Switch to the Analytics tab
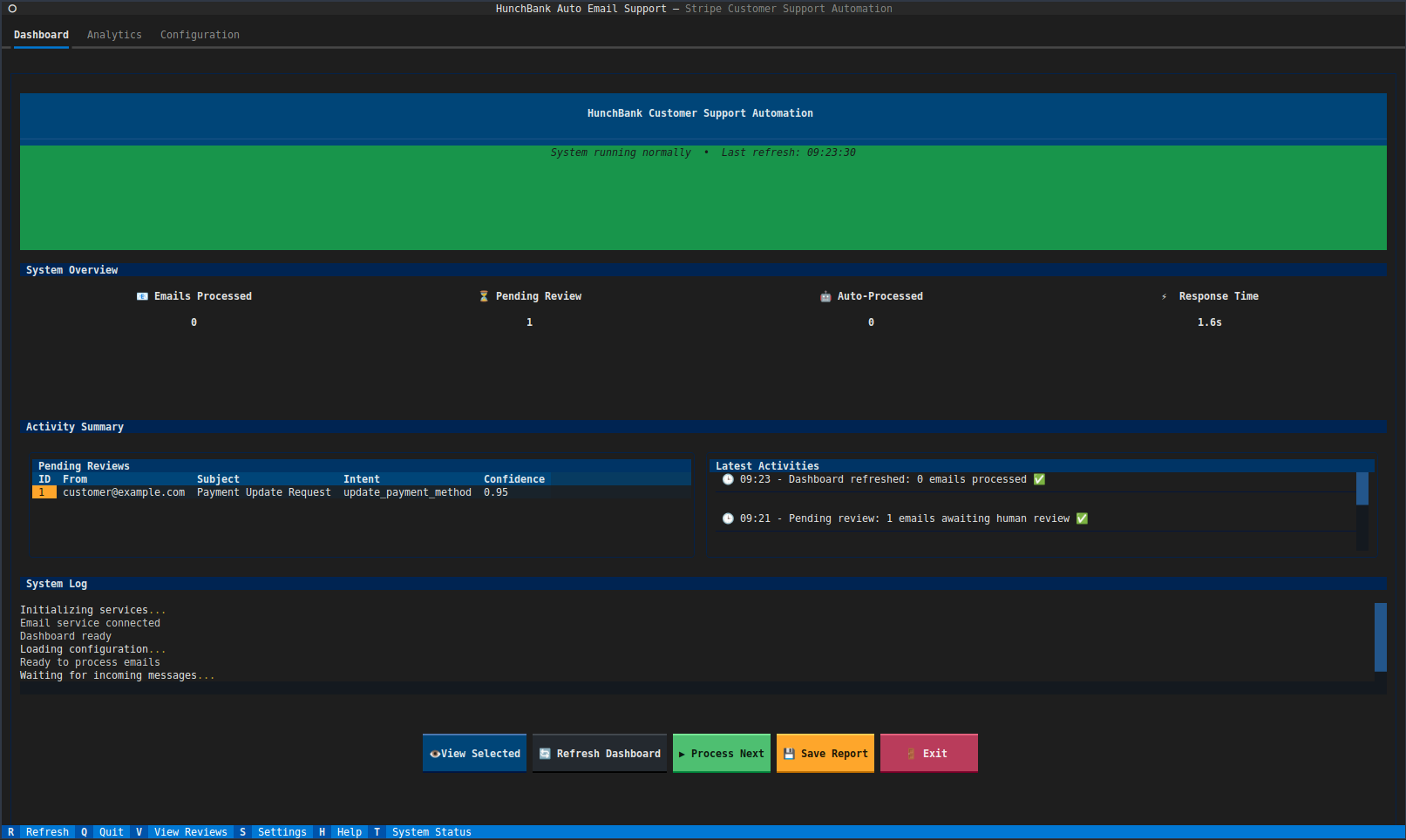 (x=114, y=35)
